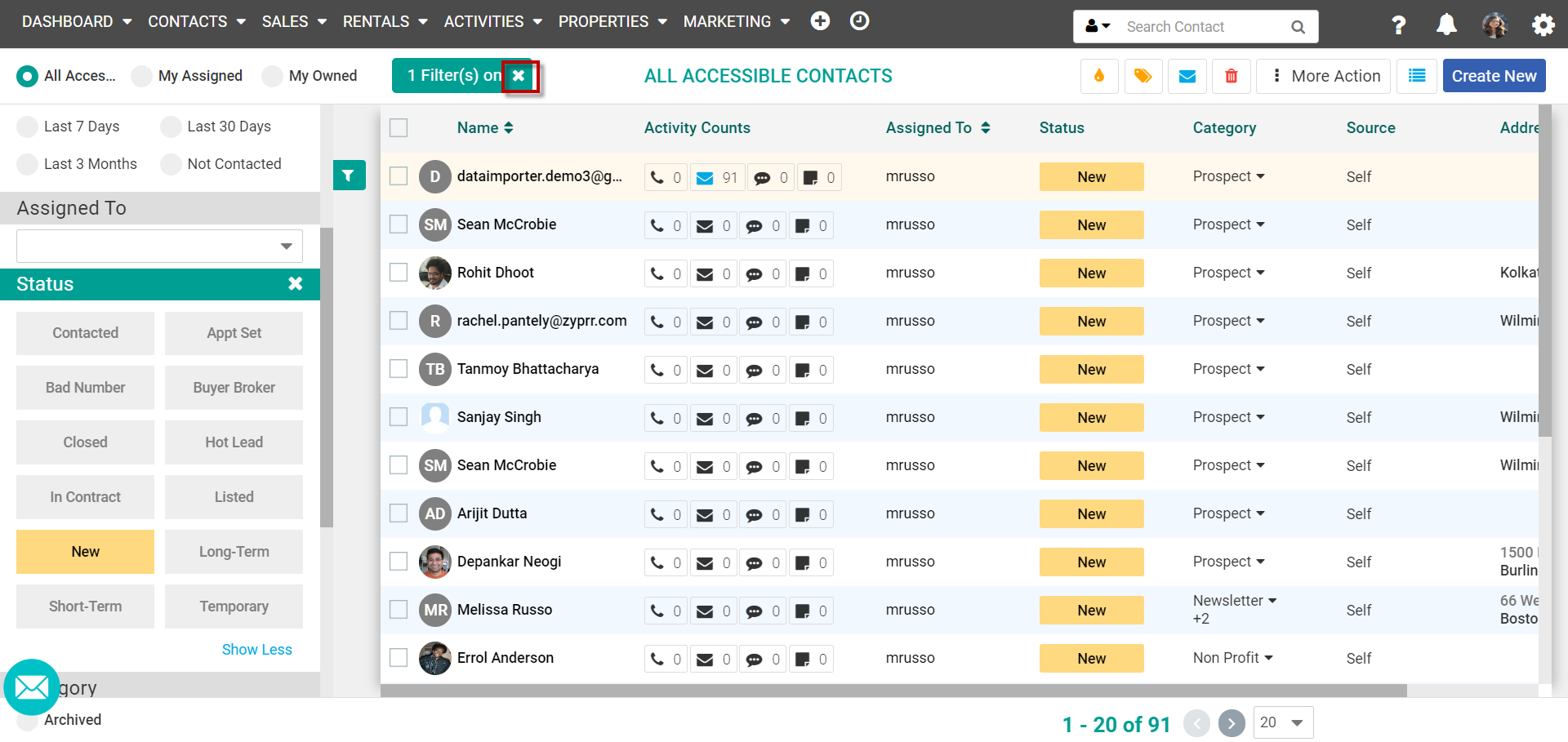Screen dimensions: 1568x742
Task: Open the Marketing menu
Action: (736, 21)
